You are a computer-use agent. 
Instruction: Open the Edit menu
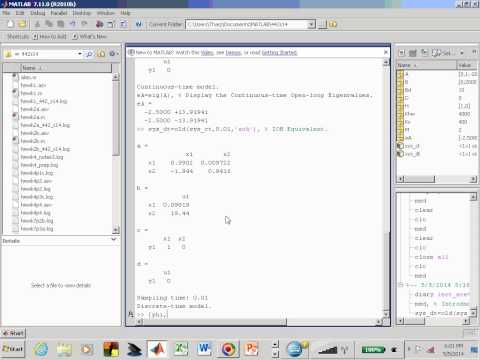pos(20,13)
